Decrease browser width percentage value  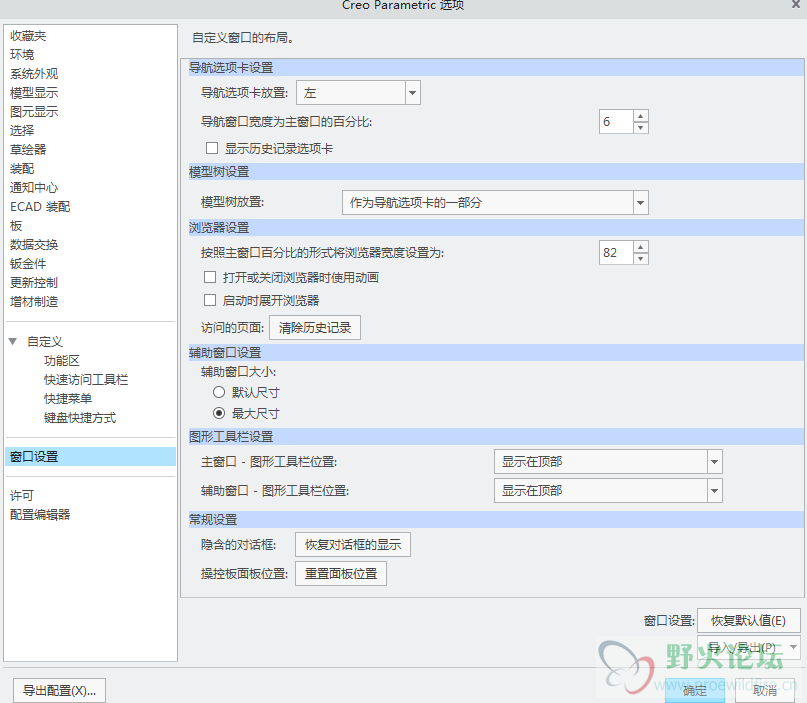(x=641, y=258)
